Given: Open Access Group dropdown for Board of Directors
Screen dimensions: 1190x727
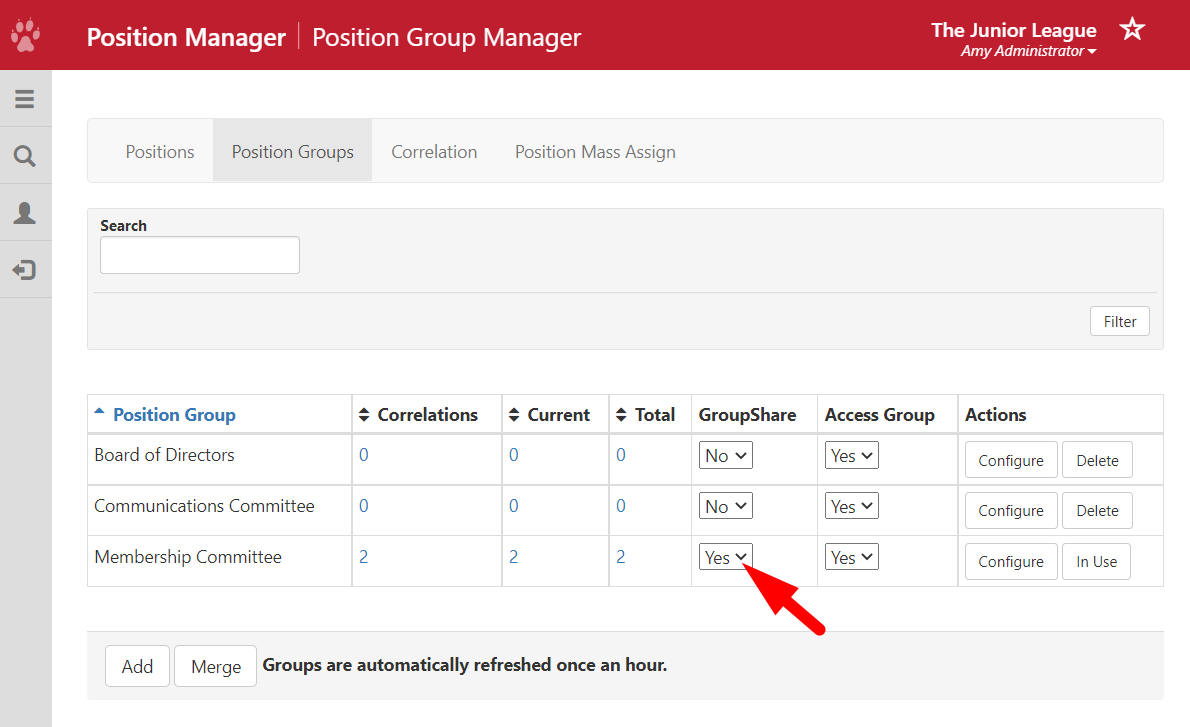Looking at the screenshot, I should click(852, 455).
